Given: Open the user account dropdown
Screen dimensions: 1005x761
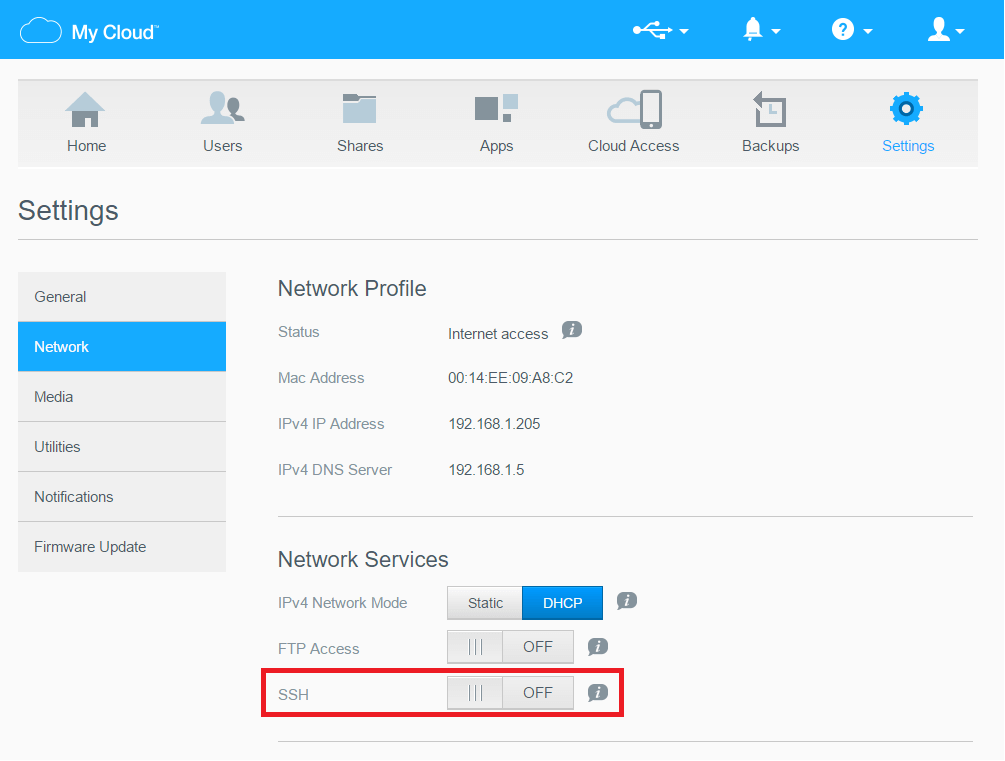Looking at the screenshot, I should pos(945,31).
